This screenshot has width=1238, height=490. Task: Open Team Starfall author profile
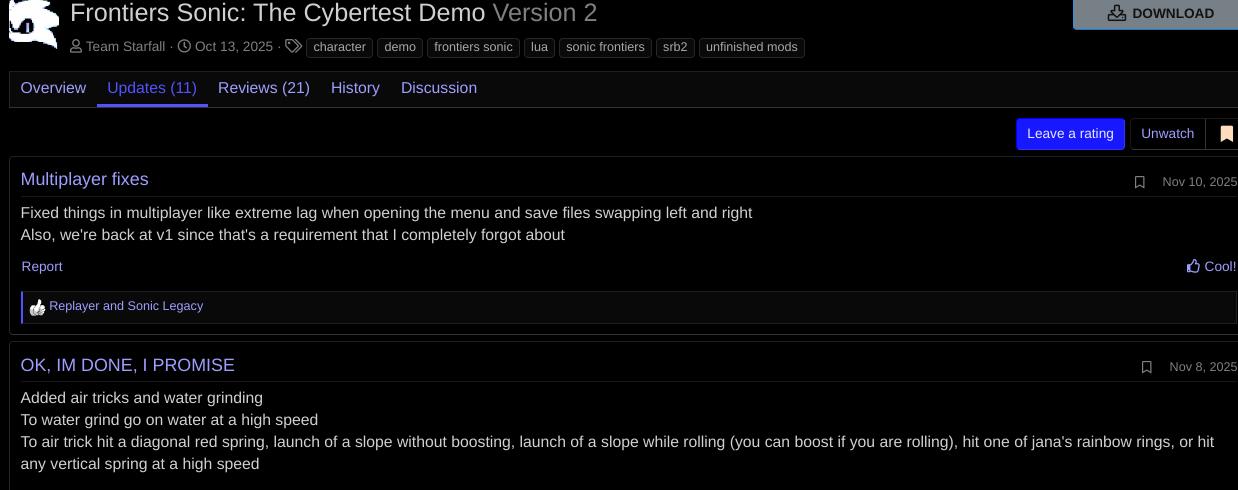(126, 47)
